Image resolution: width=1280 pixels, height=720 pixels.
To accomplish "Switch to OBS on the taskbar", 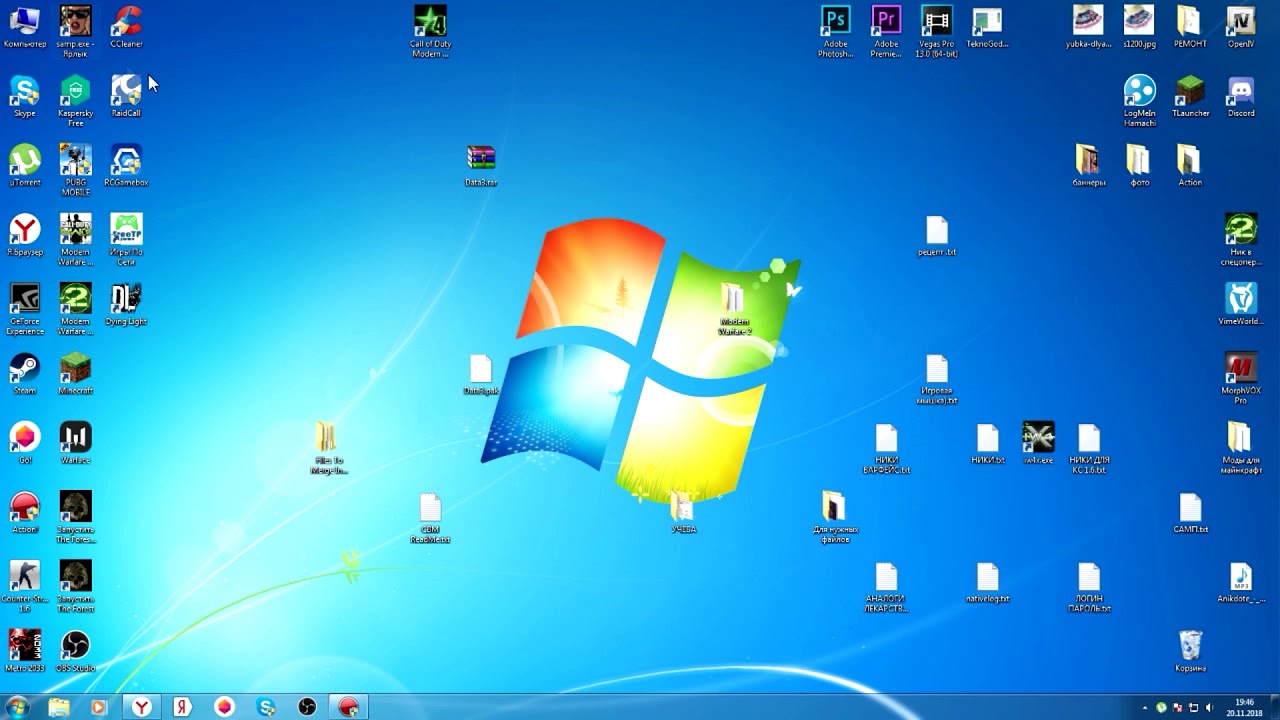I will coord(307,707).
